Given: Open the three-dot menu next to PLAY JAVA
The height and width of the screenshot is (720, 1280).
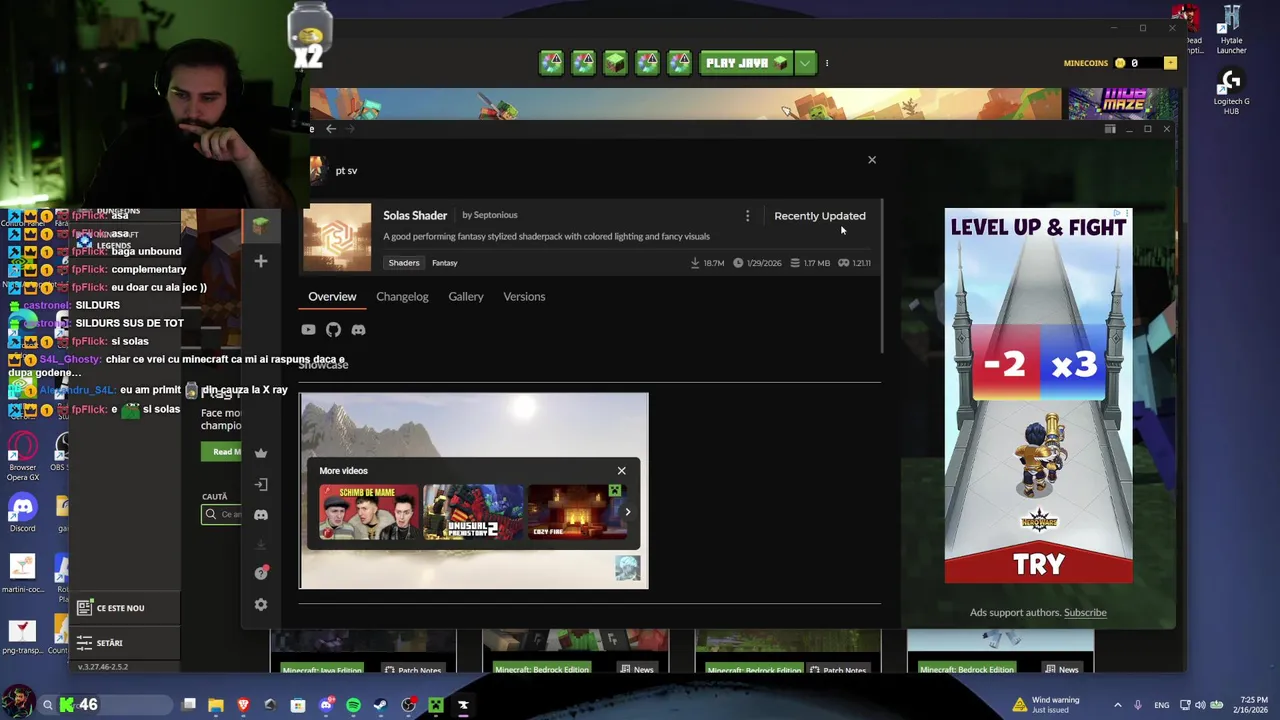Looking at the screenshot, I should 827,63.
